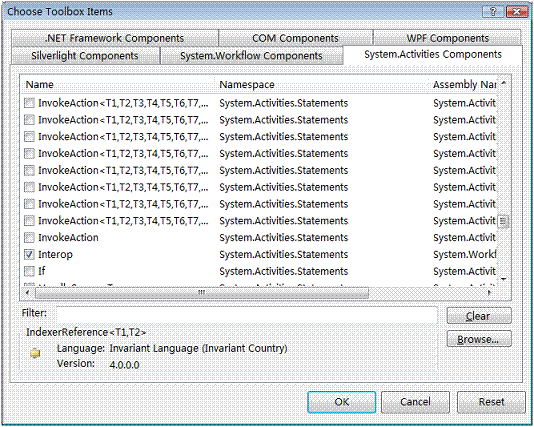Select the WPF Components tab
Screen dimensions: 534x427
coord(447,38)
